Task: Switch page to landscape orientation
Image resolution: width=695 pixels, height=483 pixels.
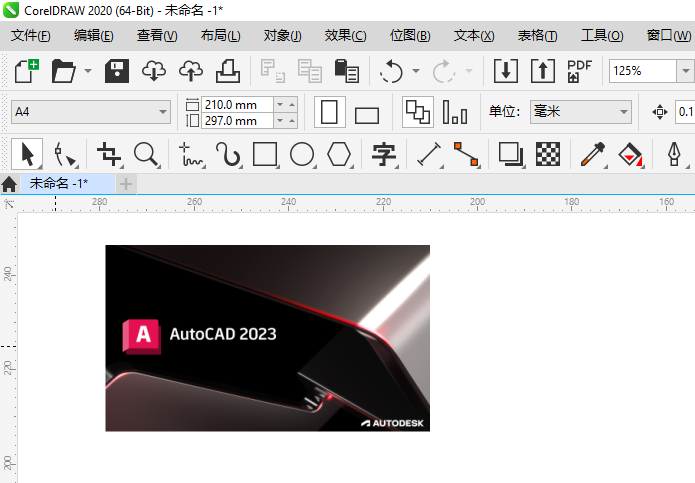Action: click(x=367, y=114)
